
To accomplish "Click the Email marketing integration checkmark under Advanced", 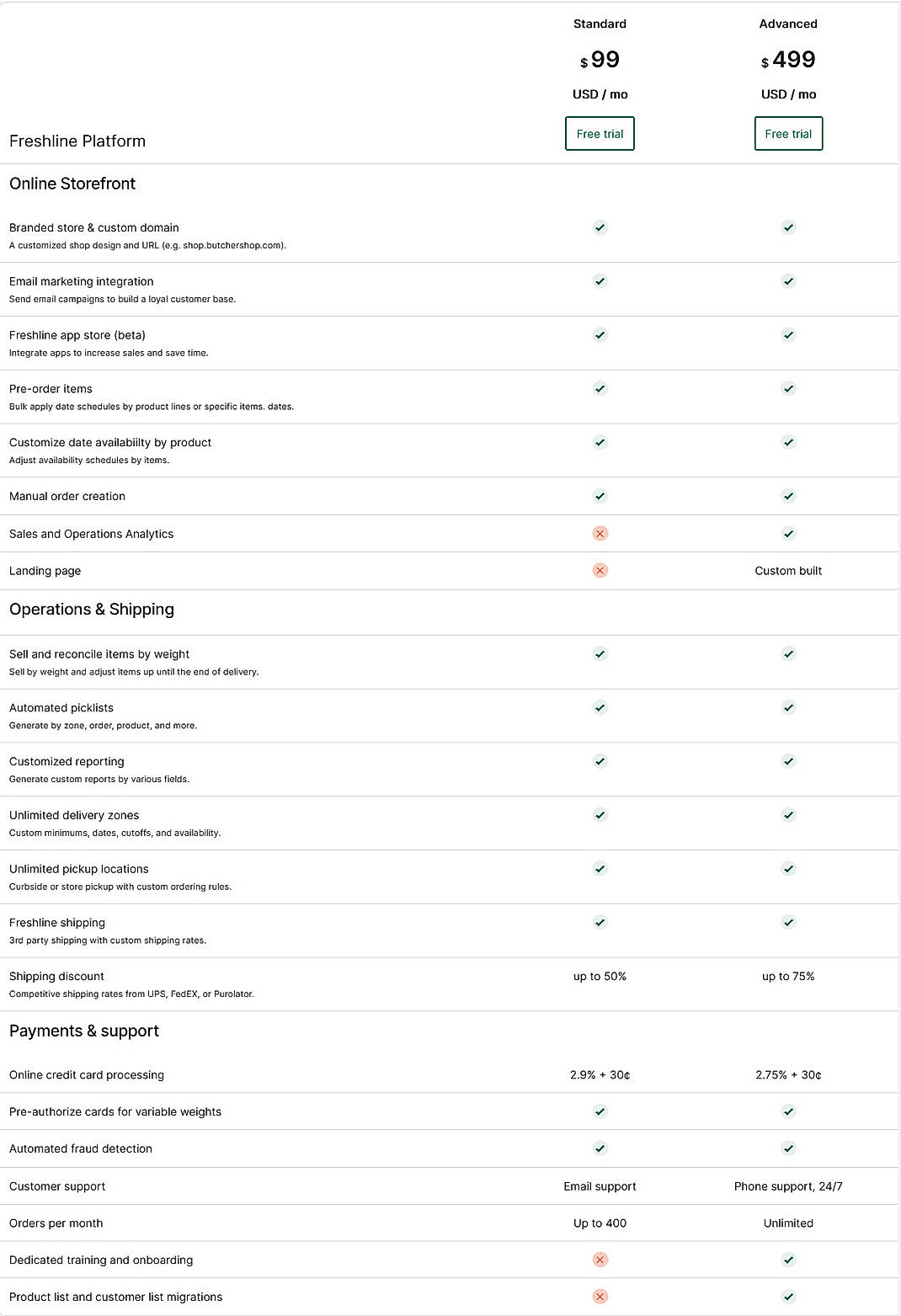I will tap(788, 280).
